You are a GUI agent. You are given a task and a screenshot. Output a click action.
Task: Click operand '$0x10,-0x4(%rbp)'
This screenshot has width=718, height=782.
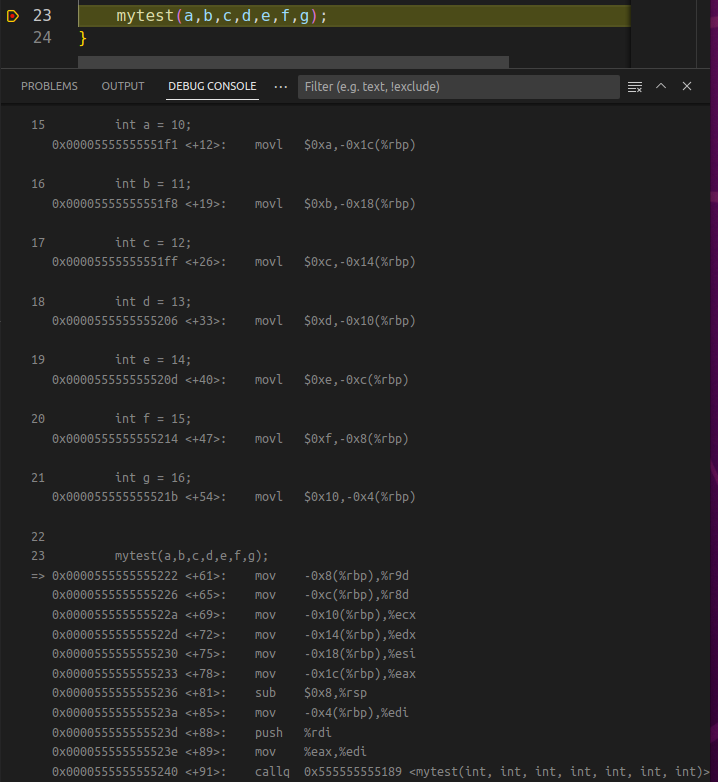pyautogui.click(x=359, y=497)
